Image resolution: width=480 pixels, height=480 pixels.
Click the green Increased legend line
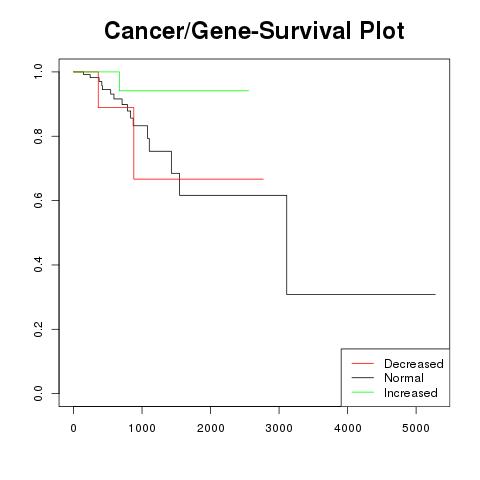(x=363, y=392)
